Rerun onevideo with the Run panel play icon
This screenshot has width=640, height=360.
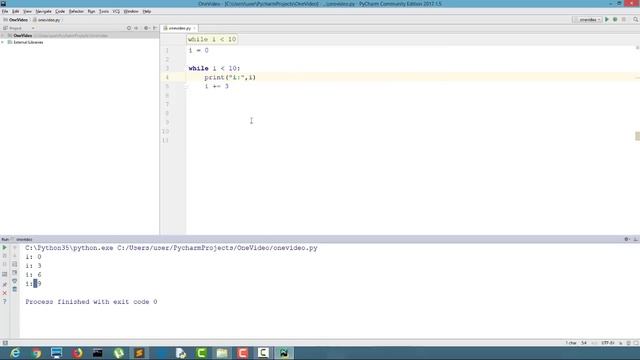4,248
